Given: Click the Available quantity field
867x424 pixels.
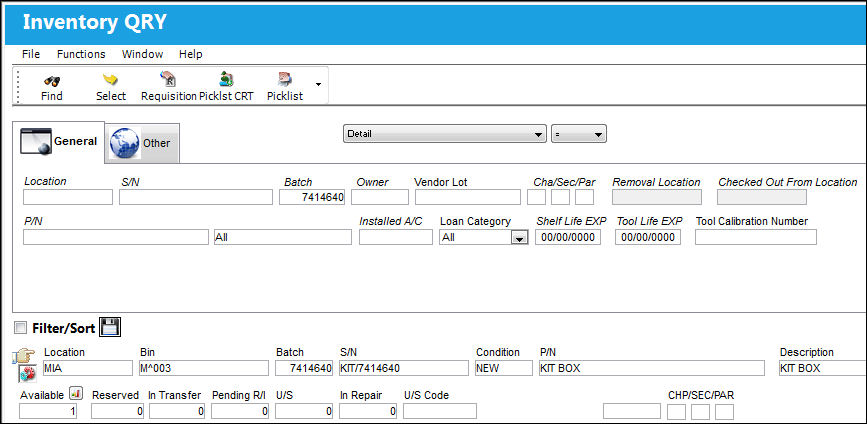Looking at the screenshot, I should point(48,411).
